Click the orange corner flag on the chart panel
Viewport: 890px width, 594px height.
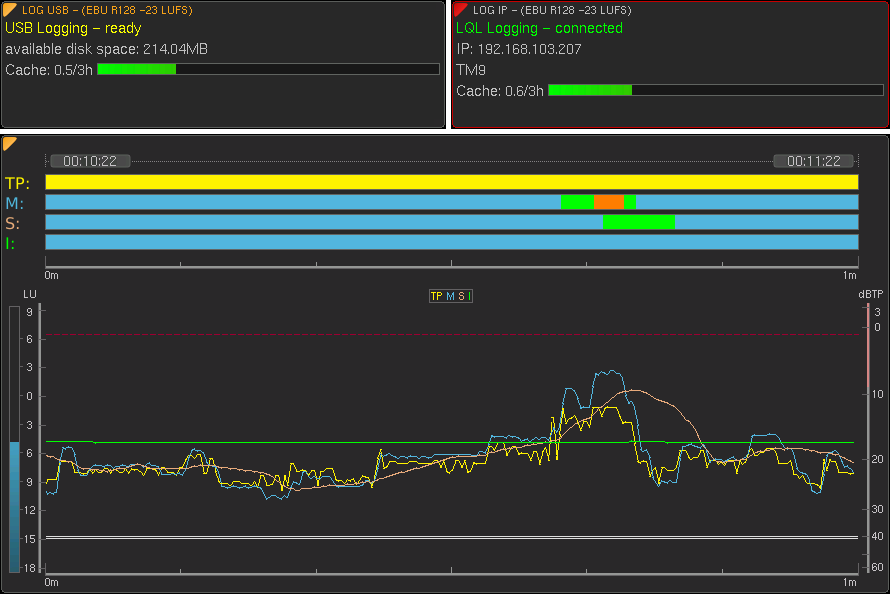[10, 144]
